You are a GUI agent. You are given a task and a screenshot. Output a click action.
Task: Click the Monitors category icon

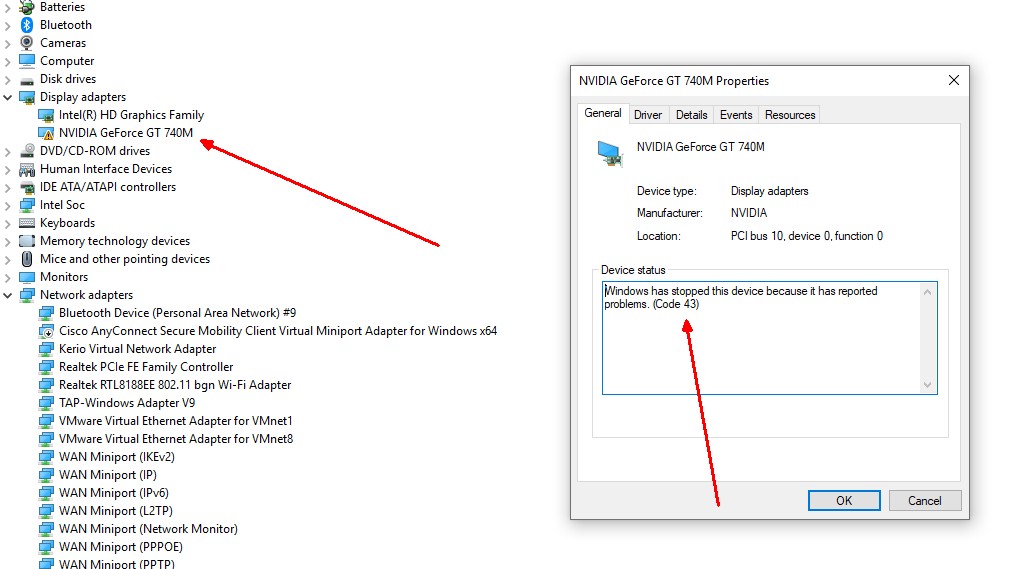pyautogui.click(x=26, y=277)
